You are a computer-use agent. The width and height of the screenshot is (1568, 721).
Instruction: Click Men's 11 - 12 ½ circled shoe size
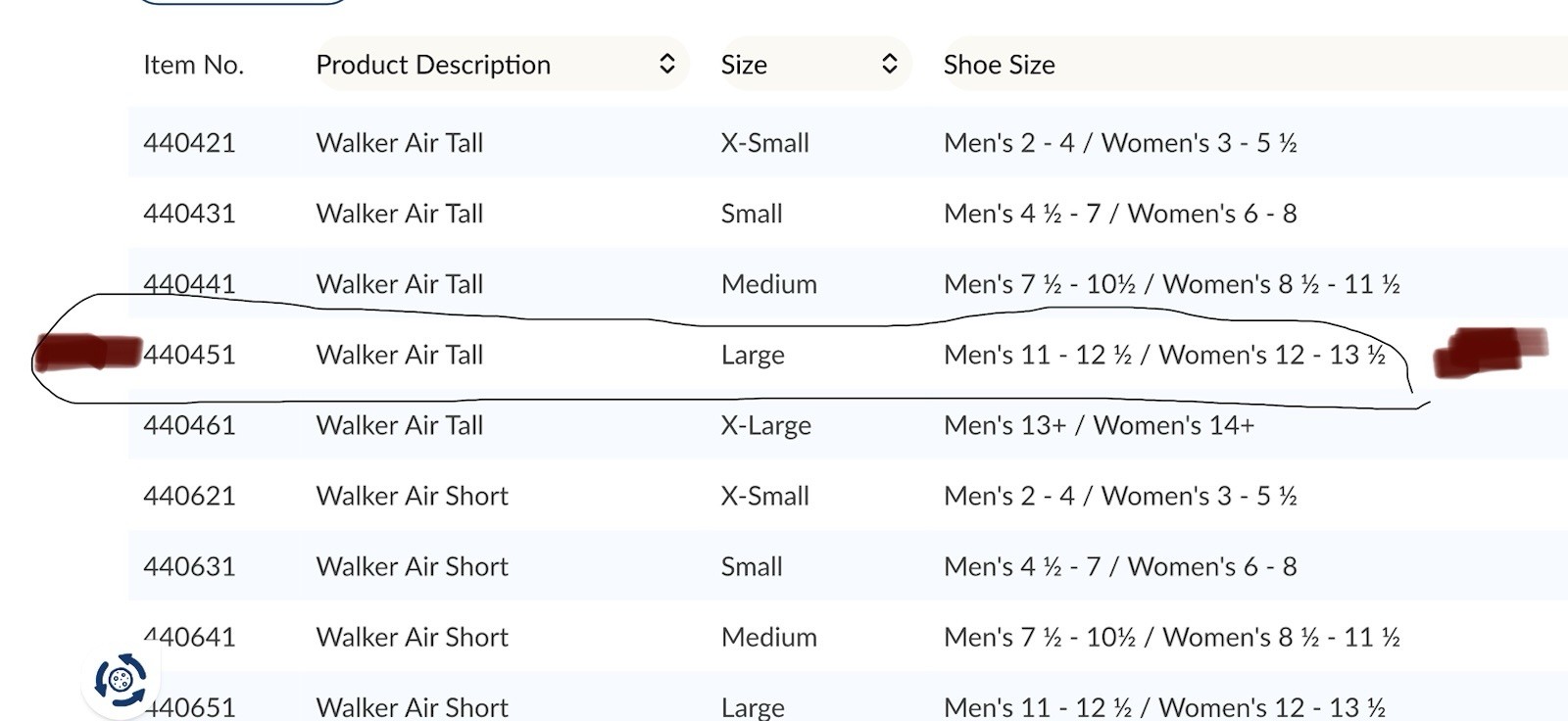(x=1164, y=355)
